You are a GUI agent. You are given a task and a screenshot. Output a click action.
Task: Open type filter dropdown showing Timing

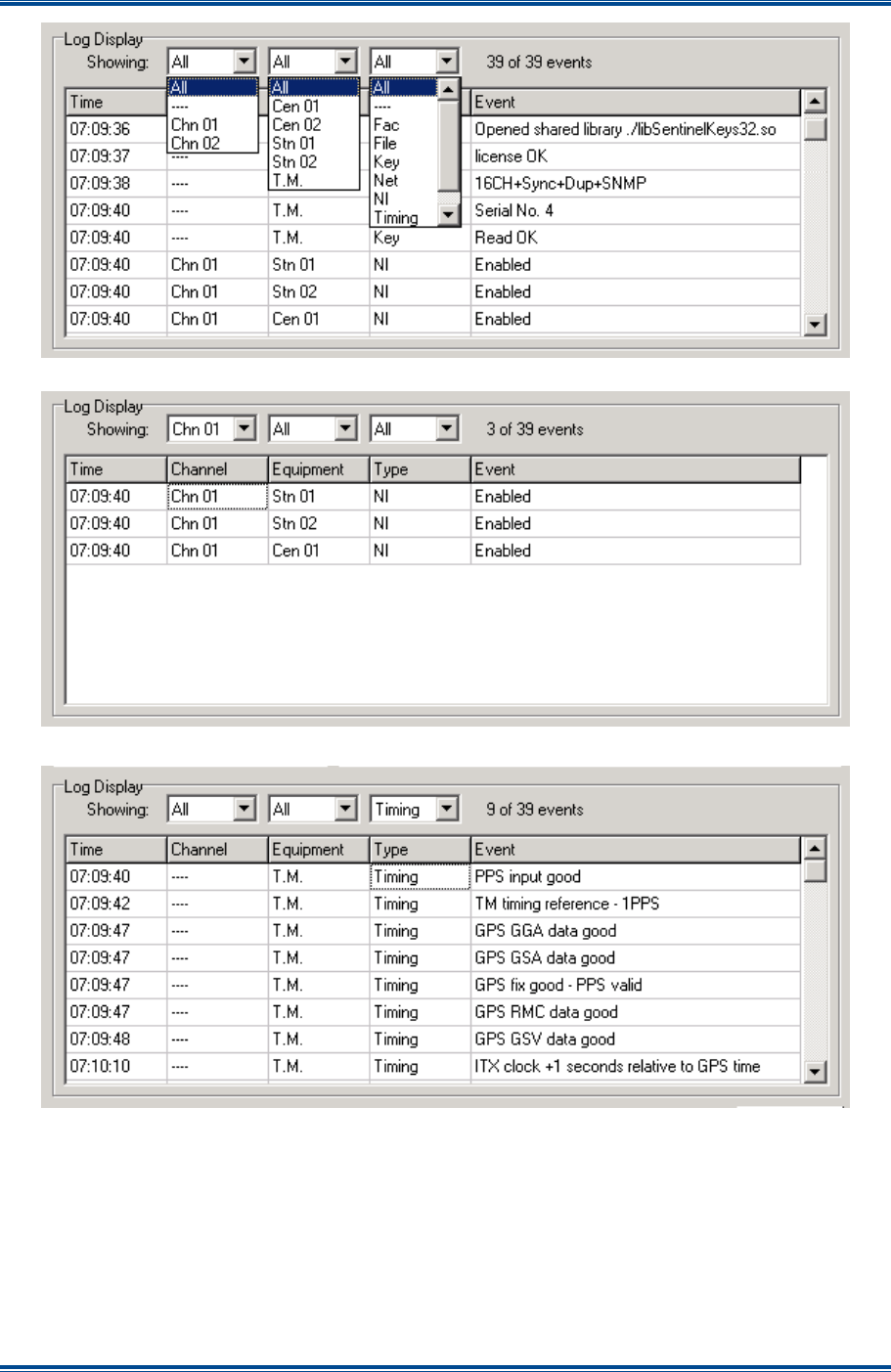point(447,810)
